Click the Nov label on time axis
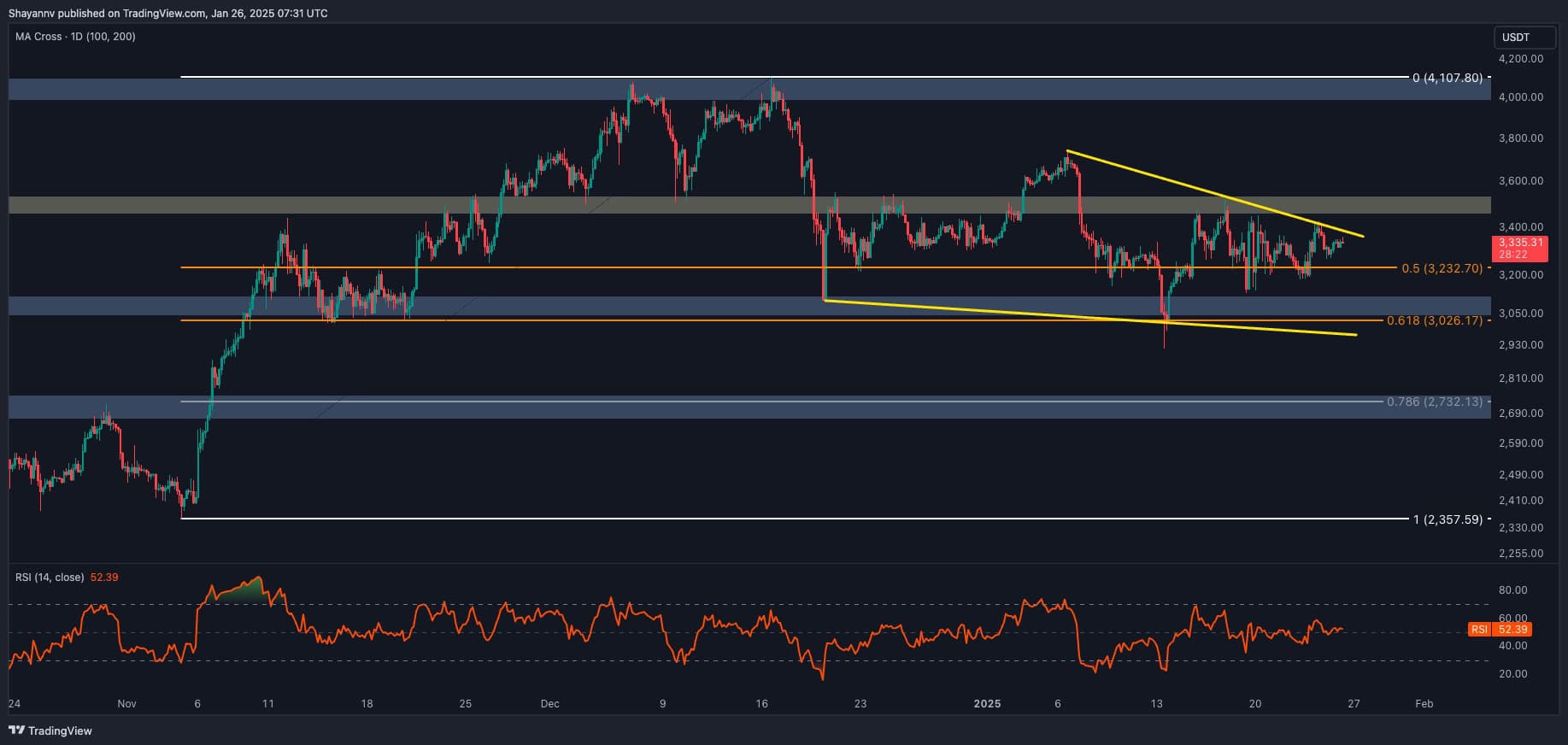This screenshot has height=745, width=1568. [x=126, y=704]
